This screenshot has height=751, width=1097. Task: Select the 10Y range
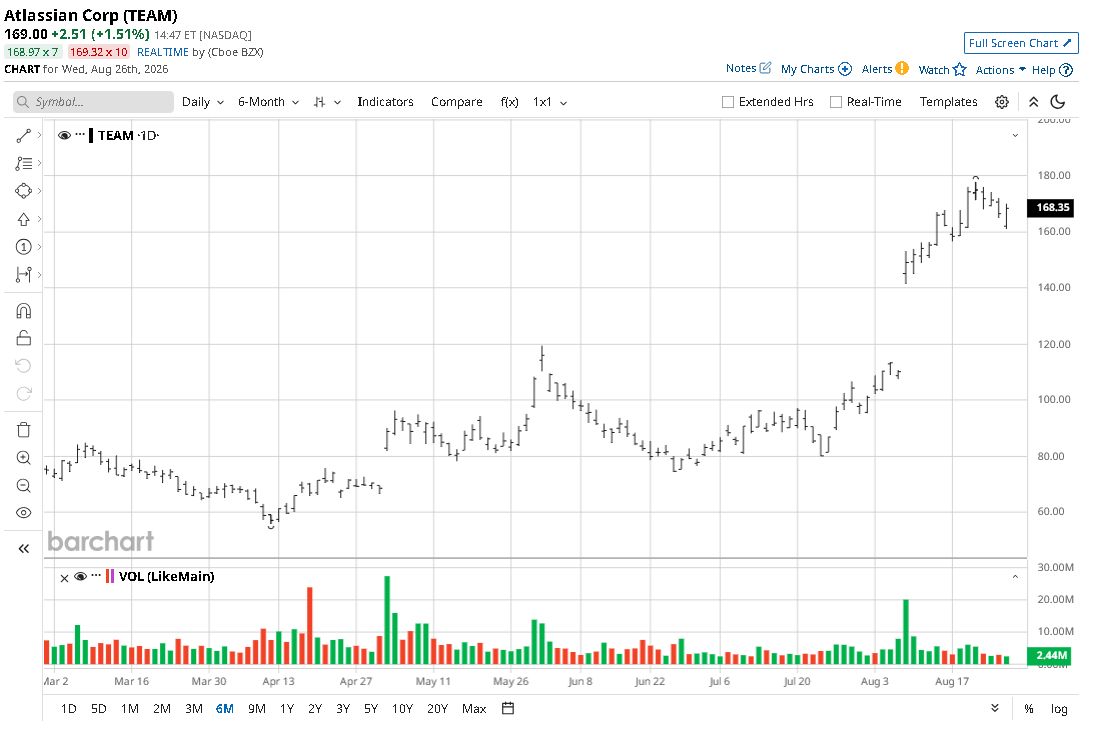coord(402,709)
